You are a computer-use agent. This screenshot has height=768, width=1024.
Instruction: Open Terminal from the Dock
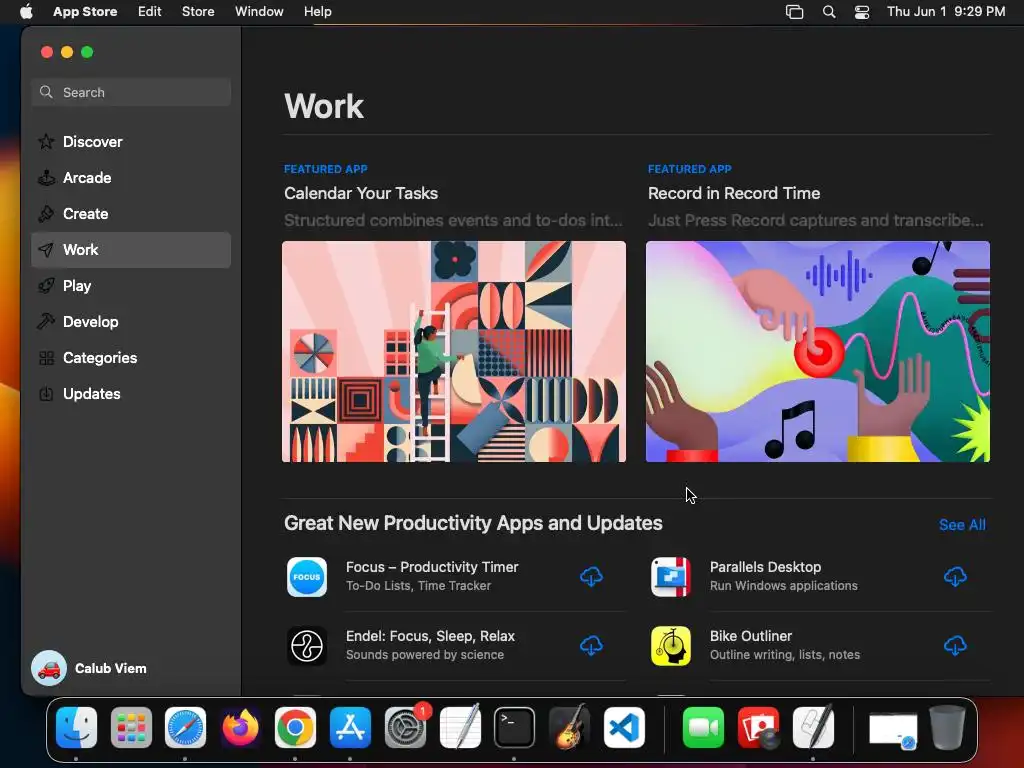point(514,727)
